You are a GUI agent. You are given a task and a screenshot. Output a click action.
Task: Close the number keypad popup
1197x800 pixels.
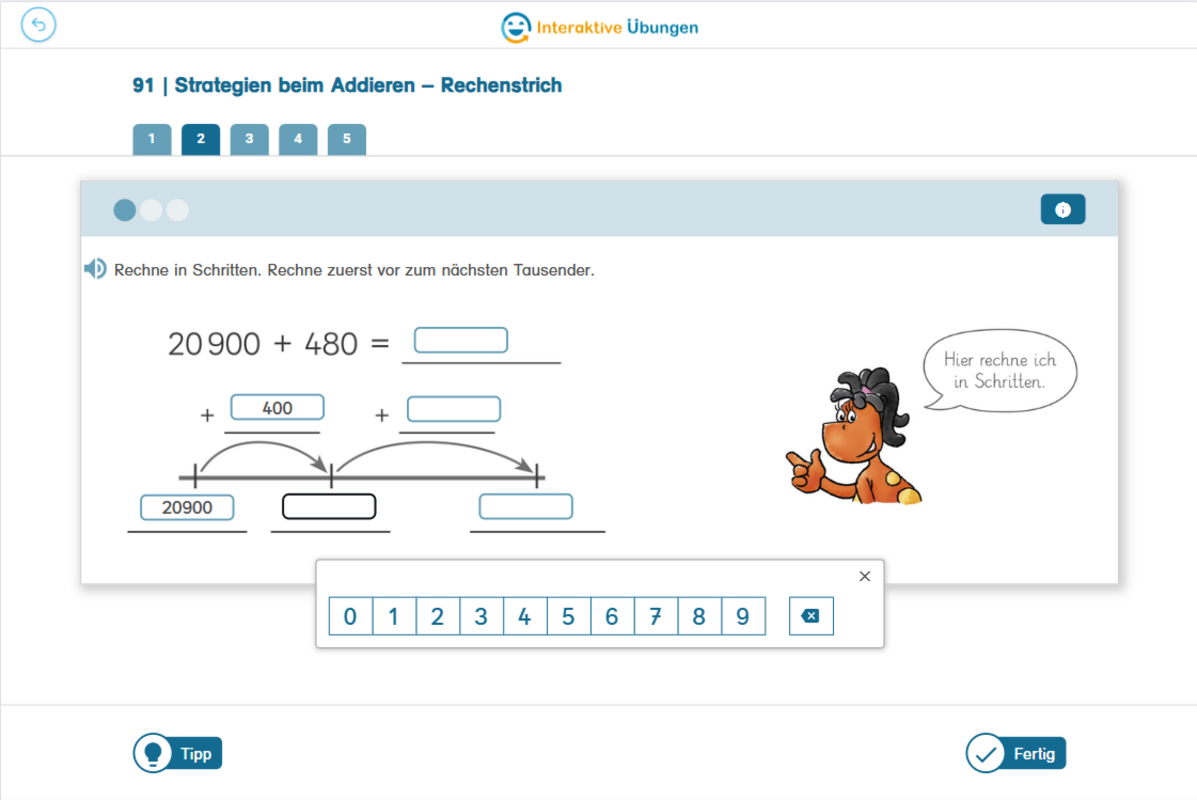tap(864, 576)
